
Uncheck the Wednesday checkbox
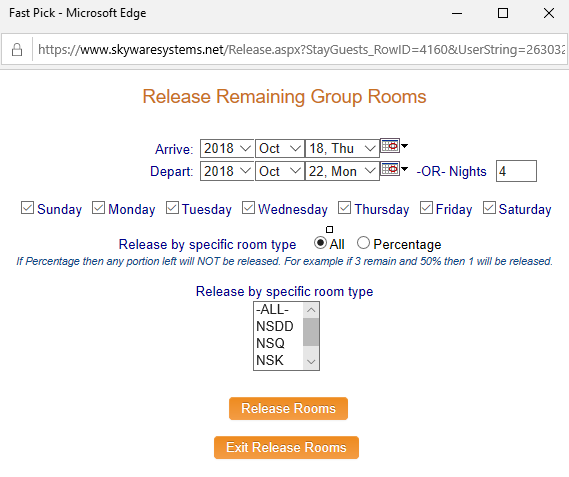(248, 208)
